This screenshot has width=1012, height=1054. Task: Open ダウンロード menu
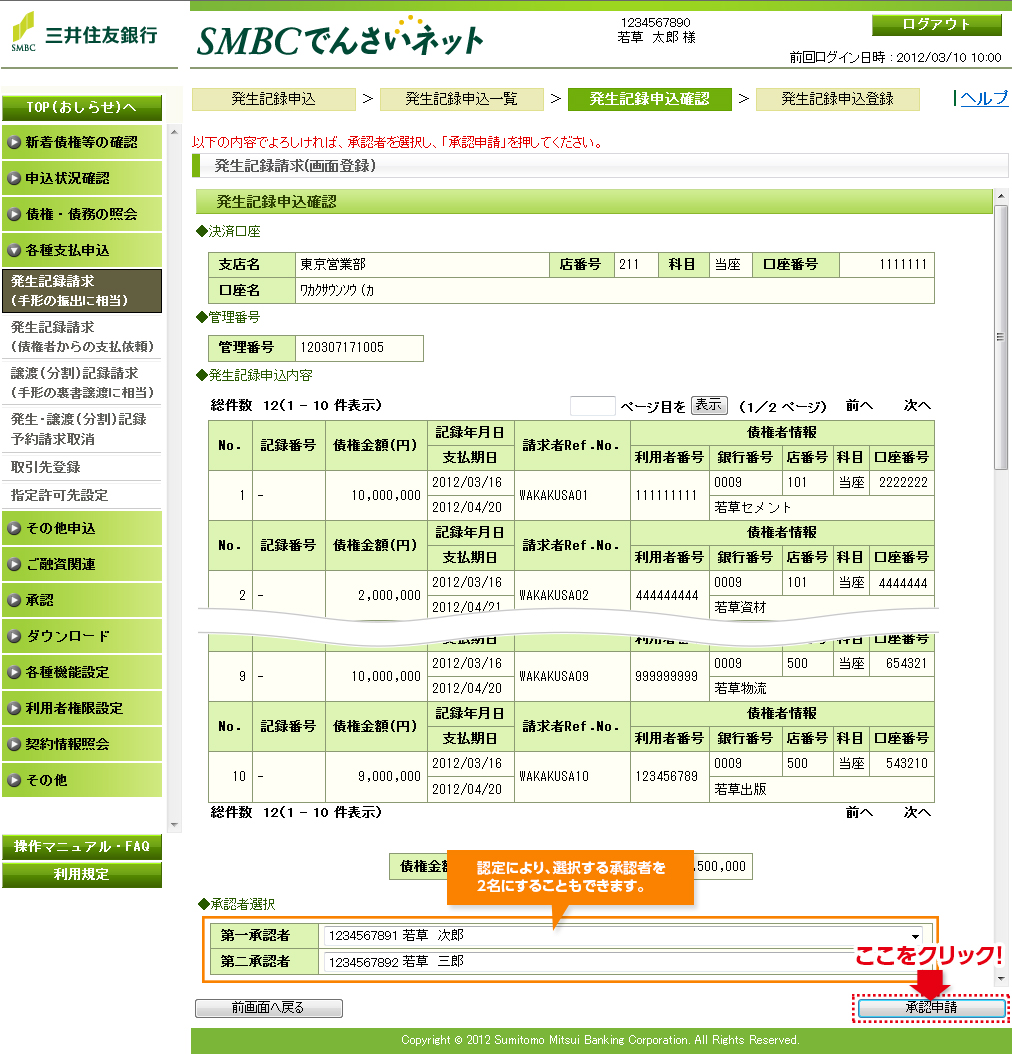click(82, 636)
